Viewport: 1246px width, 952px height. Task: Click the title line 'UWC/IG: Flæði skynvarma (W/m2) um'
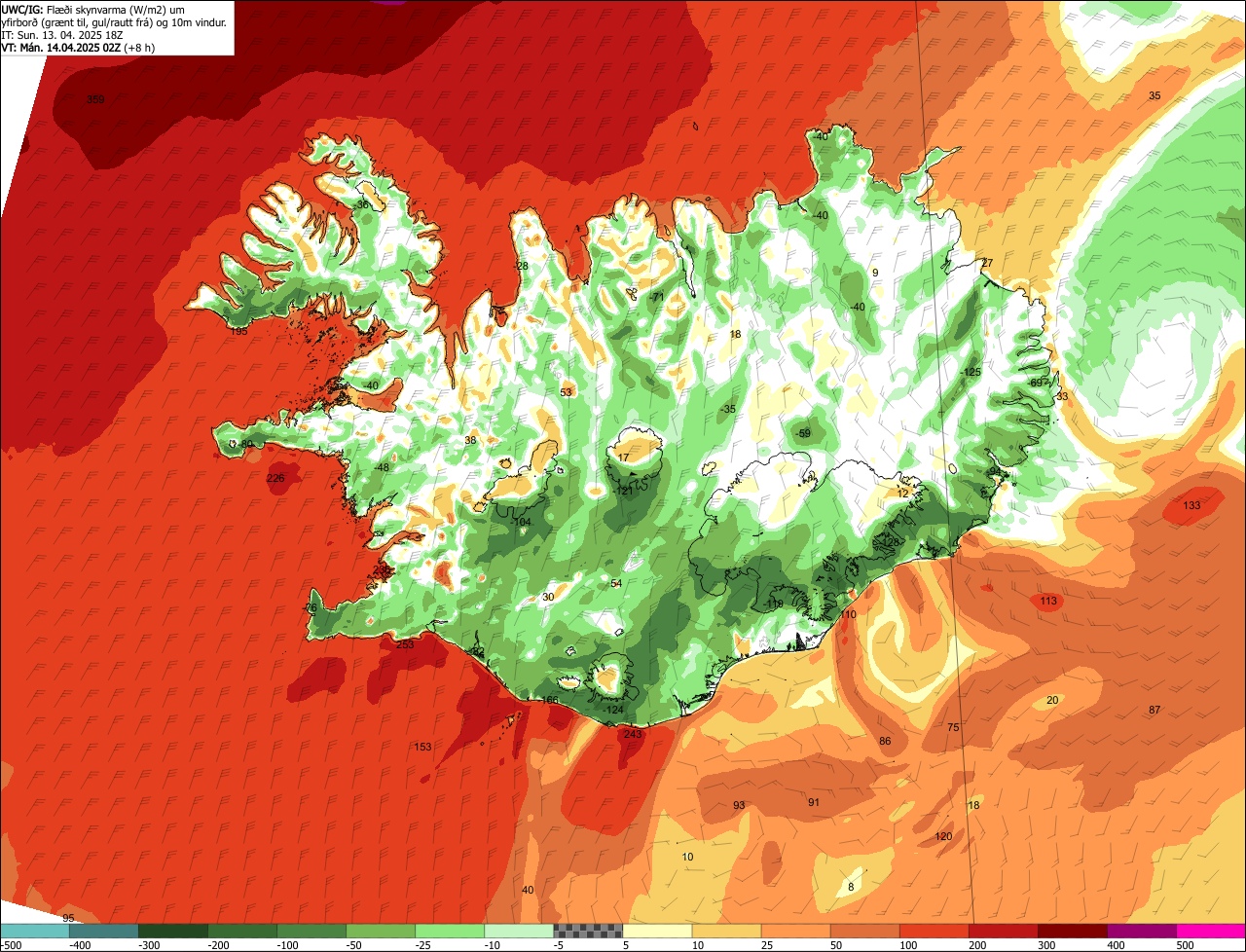pos(92,9)
